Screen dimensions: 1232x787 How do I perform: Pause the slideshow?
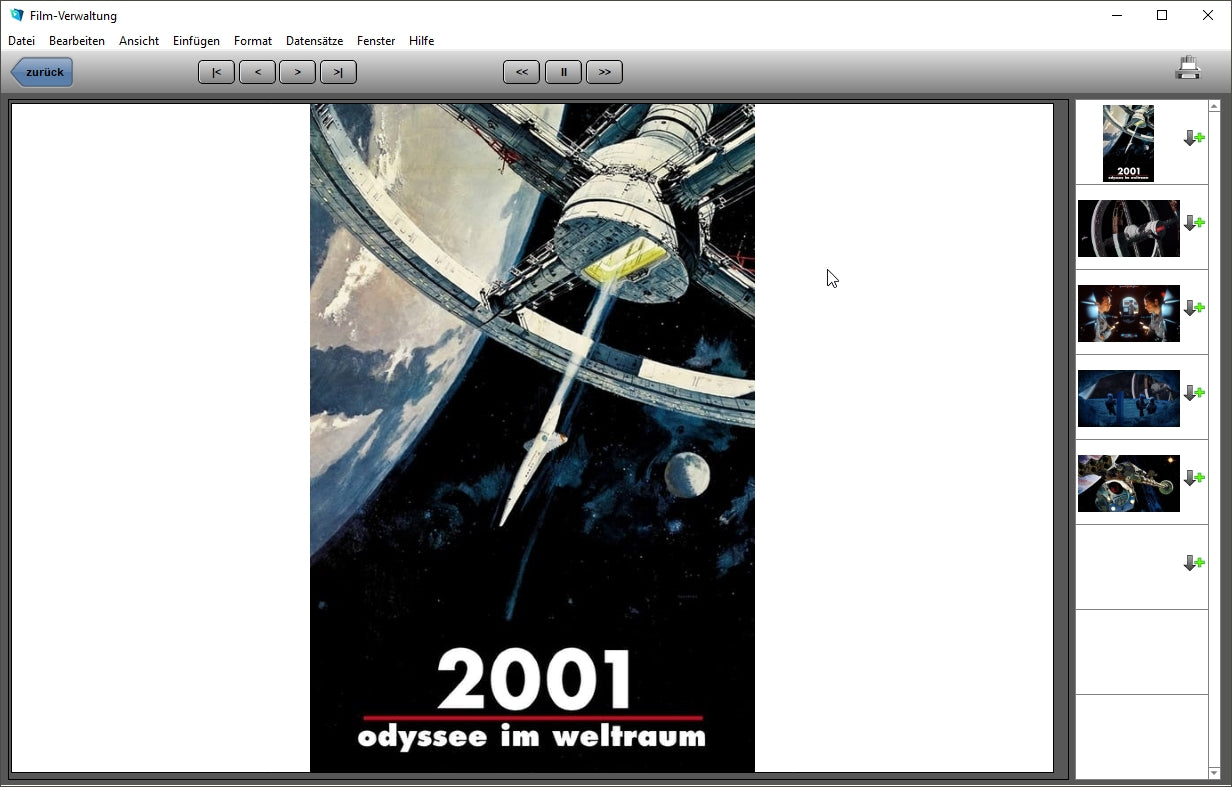(563, 72)
